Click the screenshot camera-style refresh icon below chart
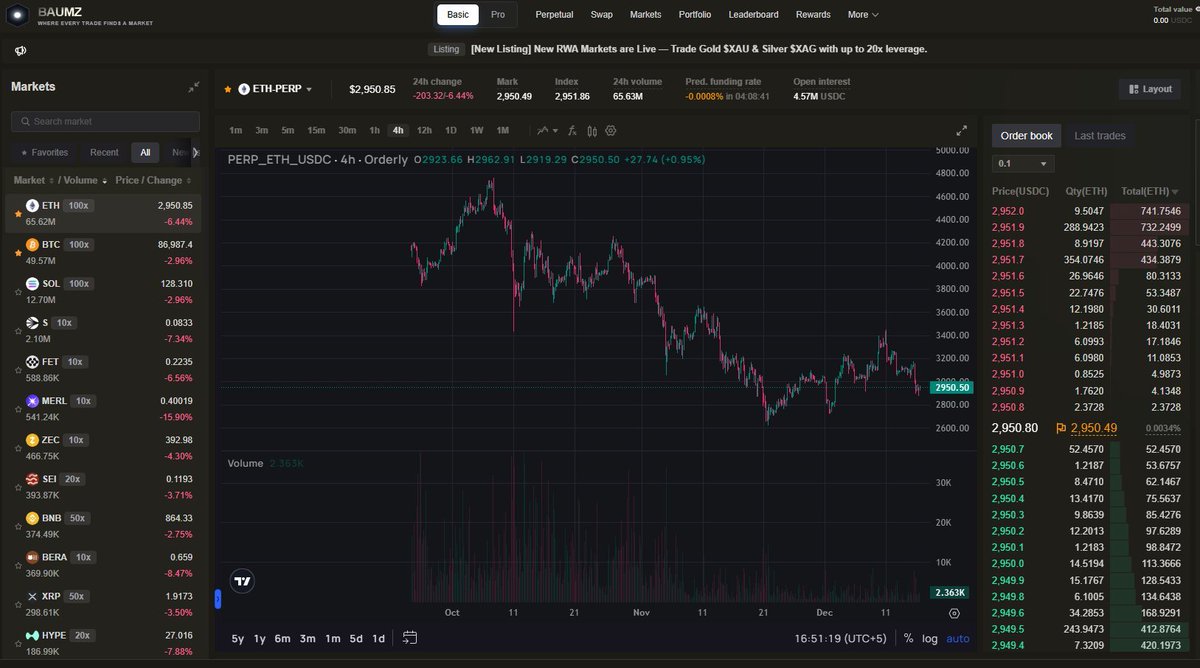Screen dimensions: 1200x668 click(x=409, y=637)
